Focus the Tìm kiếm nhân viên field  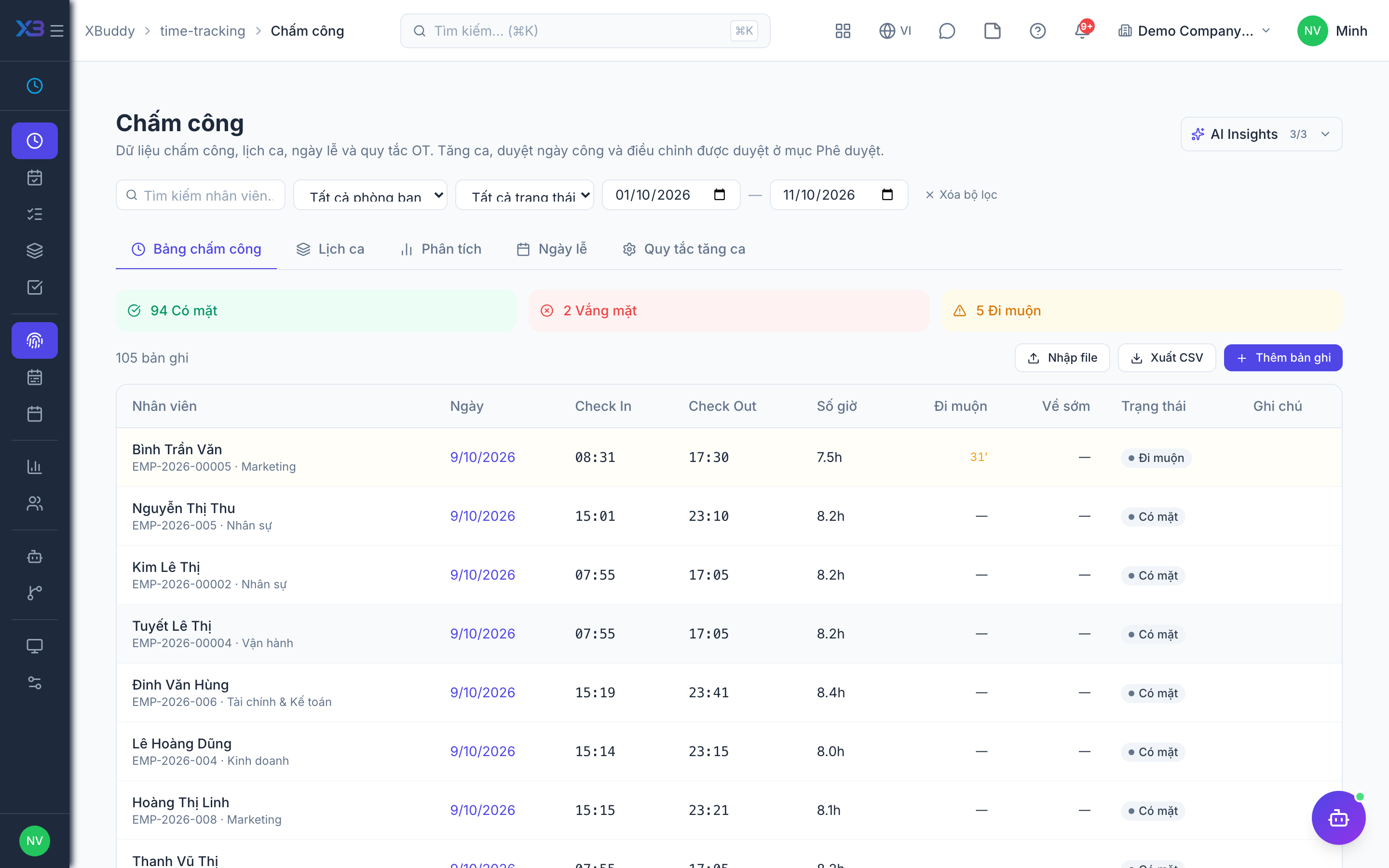200,195
